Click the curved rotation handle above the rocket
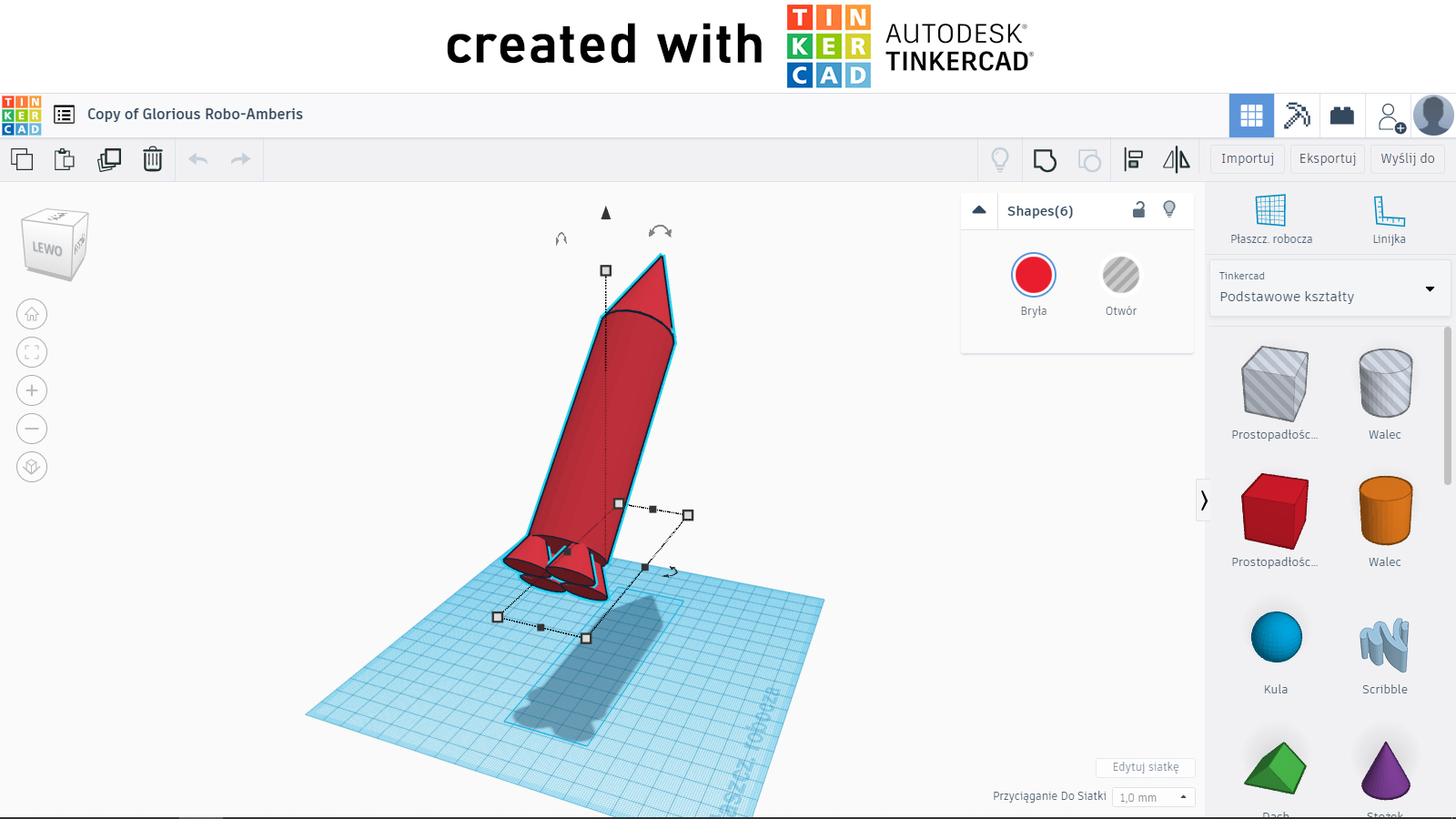Screen dimensions: 1456x819 [660, 231]
